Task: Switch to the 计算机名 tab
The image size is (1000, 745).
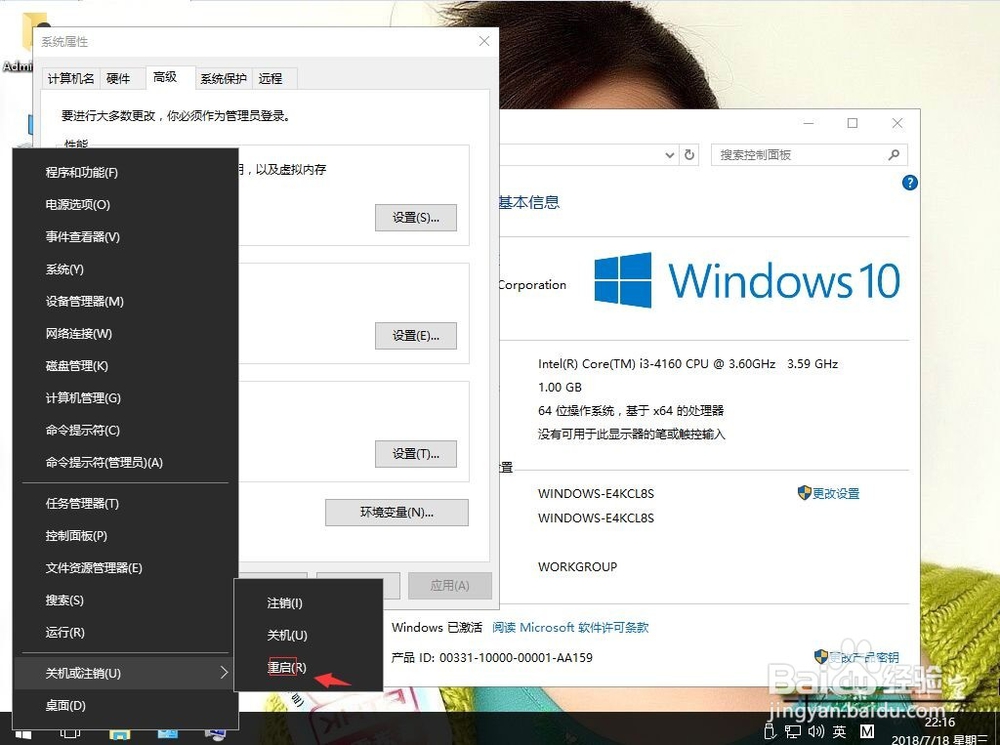Action: click(x=69, y=77)
